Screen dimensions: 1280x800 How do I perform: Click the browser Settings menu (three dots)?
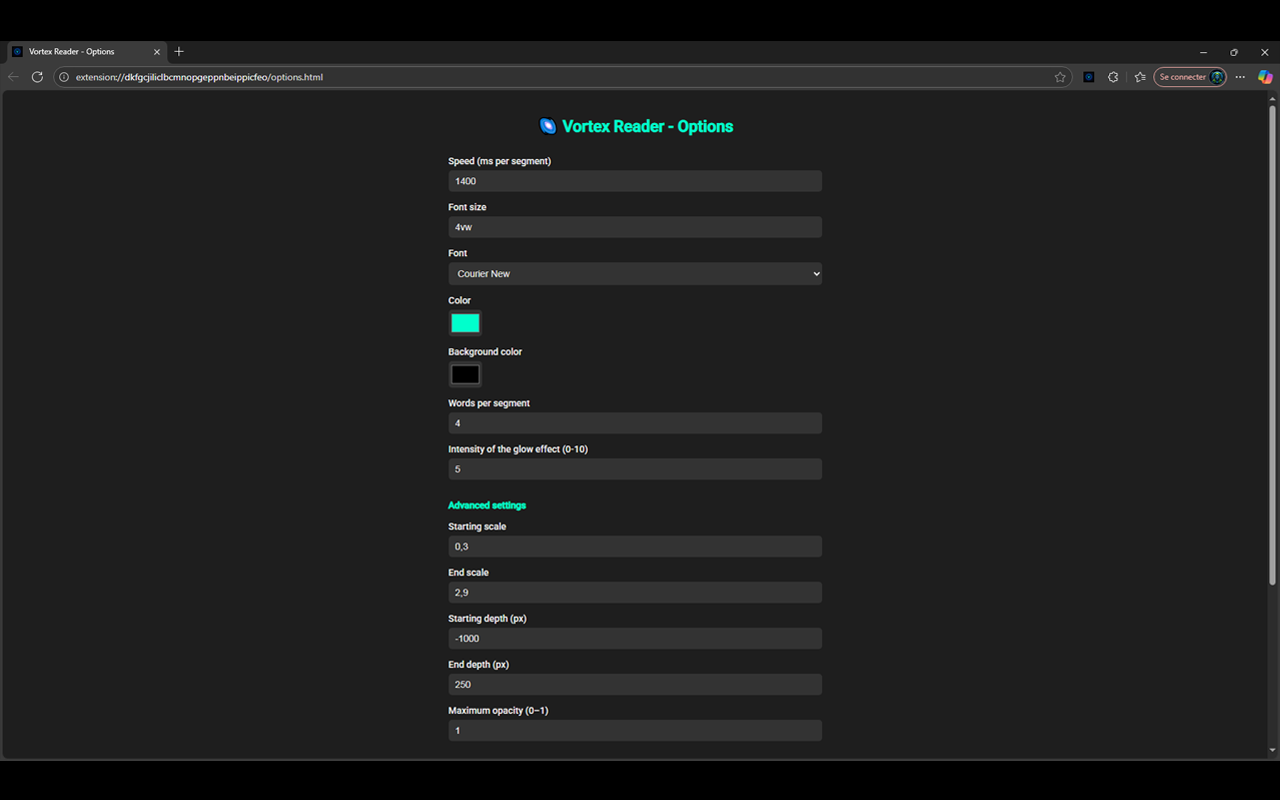tap(1240, 76)
